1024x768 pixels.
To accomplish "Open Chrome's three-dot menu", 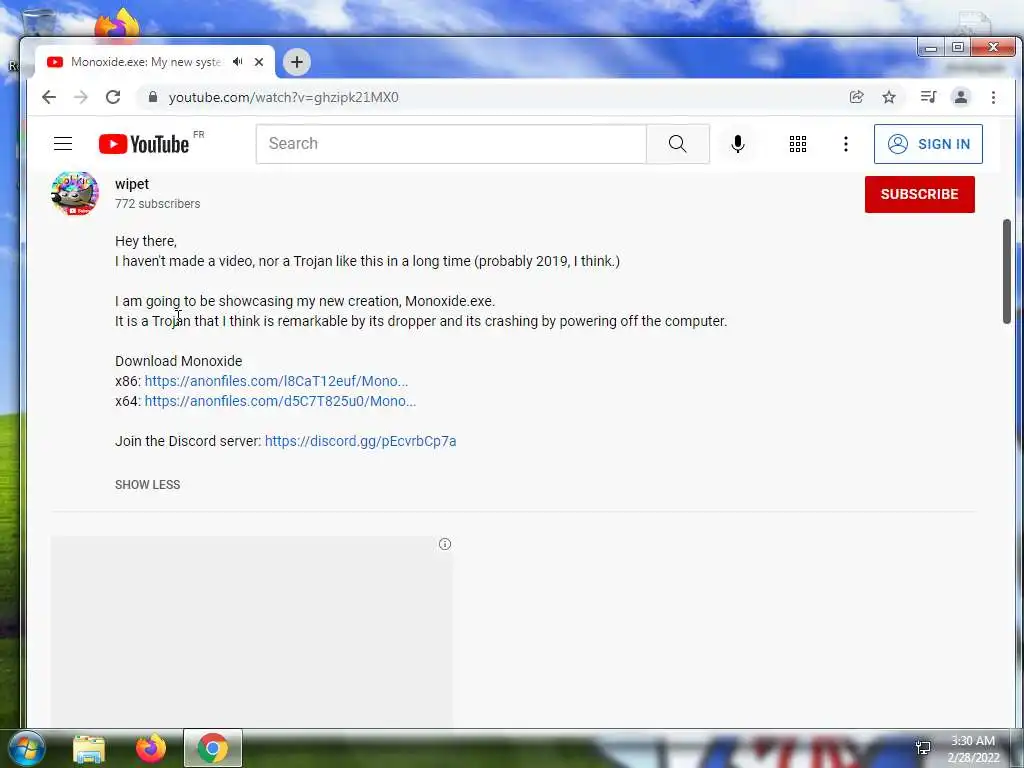I will pyautogui.click(x=993, y=97).
